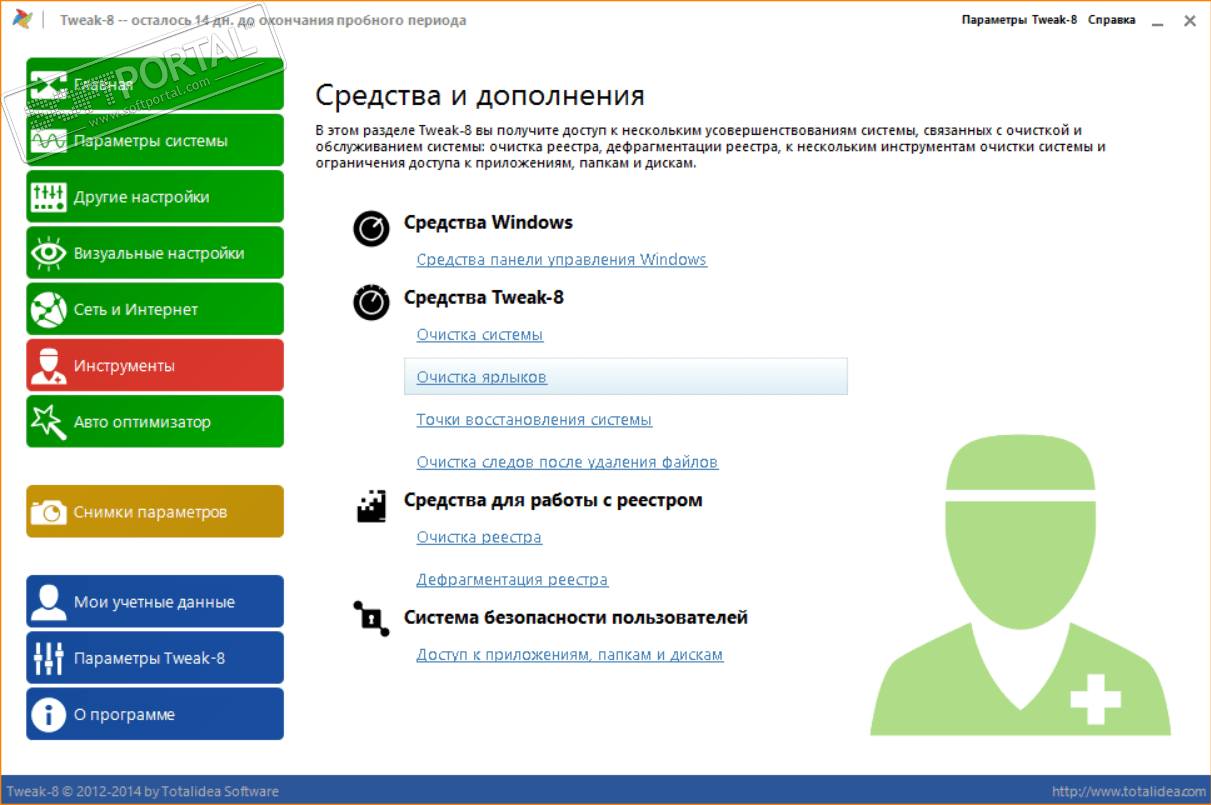Click the lock icon beside Система безопасности пользователей
The image size is (1211, 805).
pos(371,619)
